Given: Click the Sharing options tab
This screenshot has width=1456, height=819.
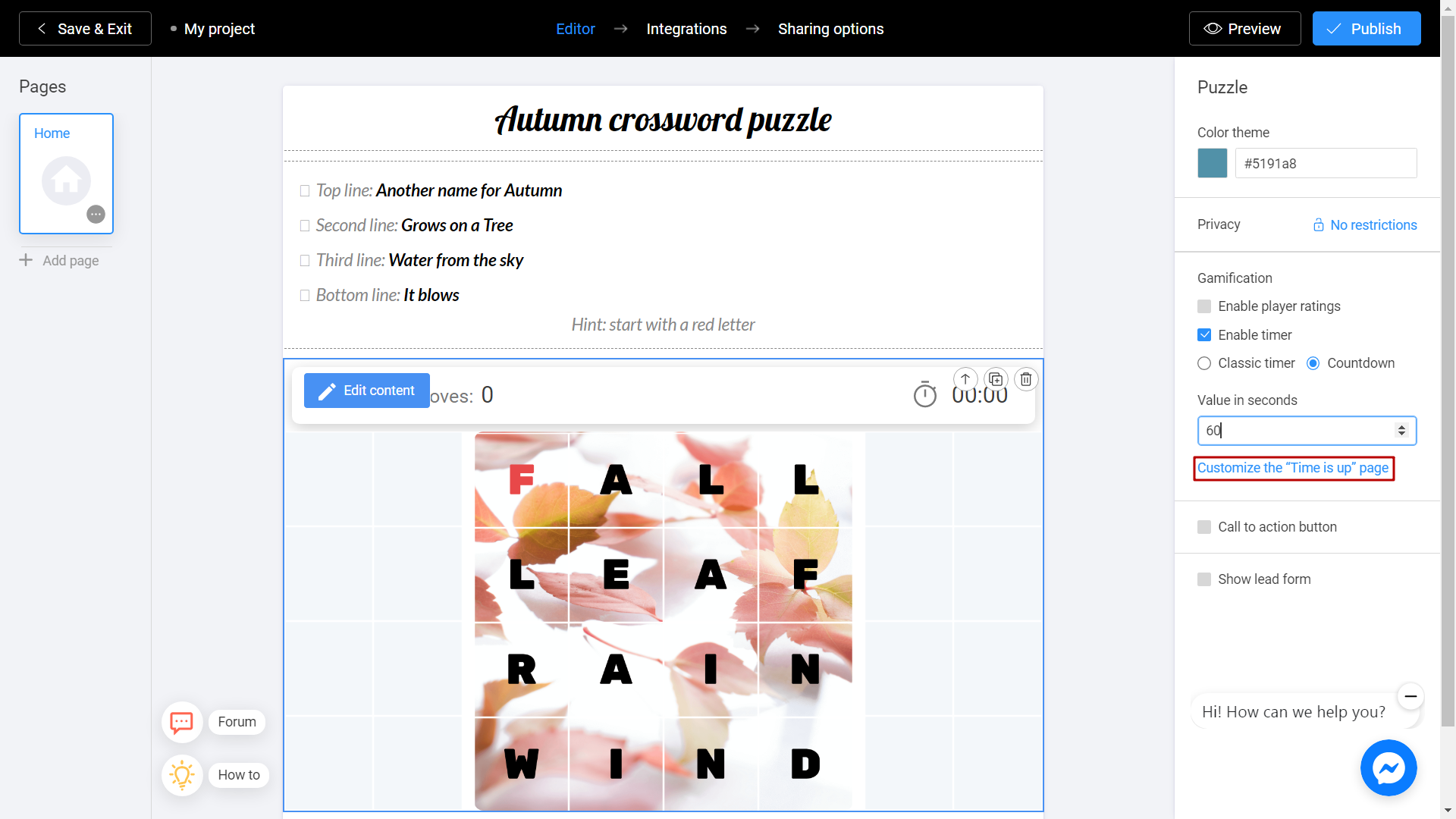Looking at the screenshot, I should click(x=831, y=29).
